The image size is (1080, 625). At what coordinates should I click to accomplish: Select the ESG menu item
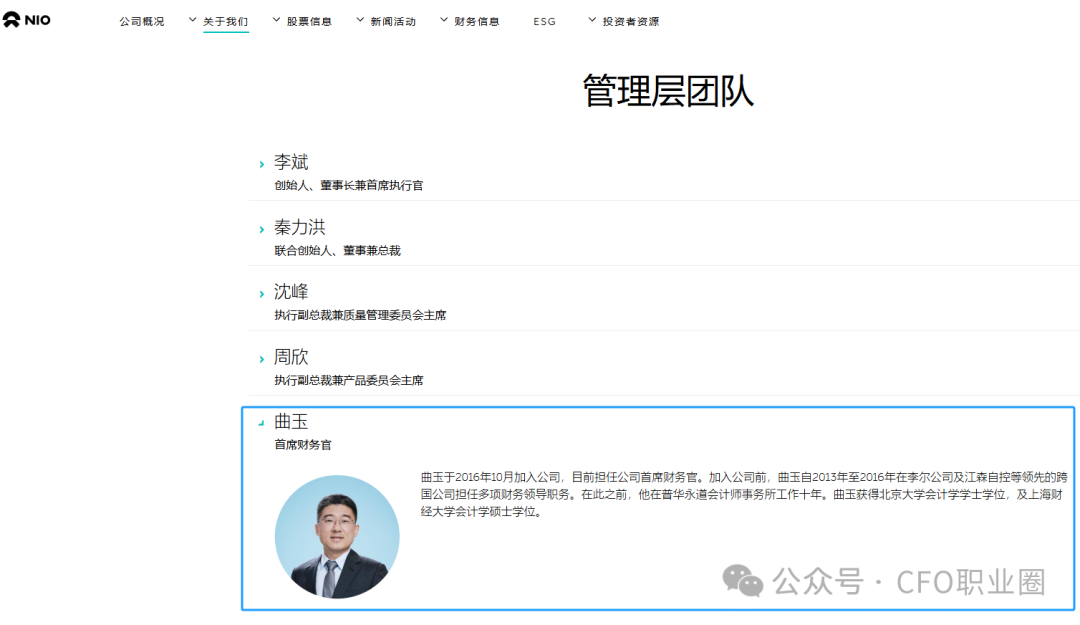point(544,20)
